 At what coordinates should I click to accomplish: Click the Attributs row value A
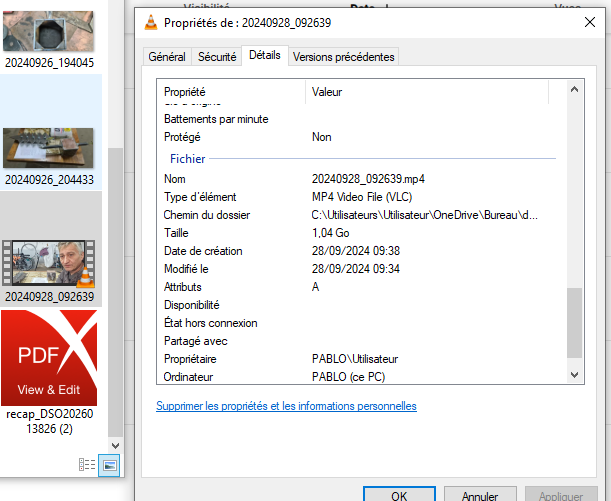[x=315, y=287]
